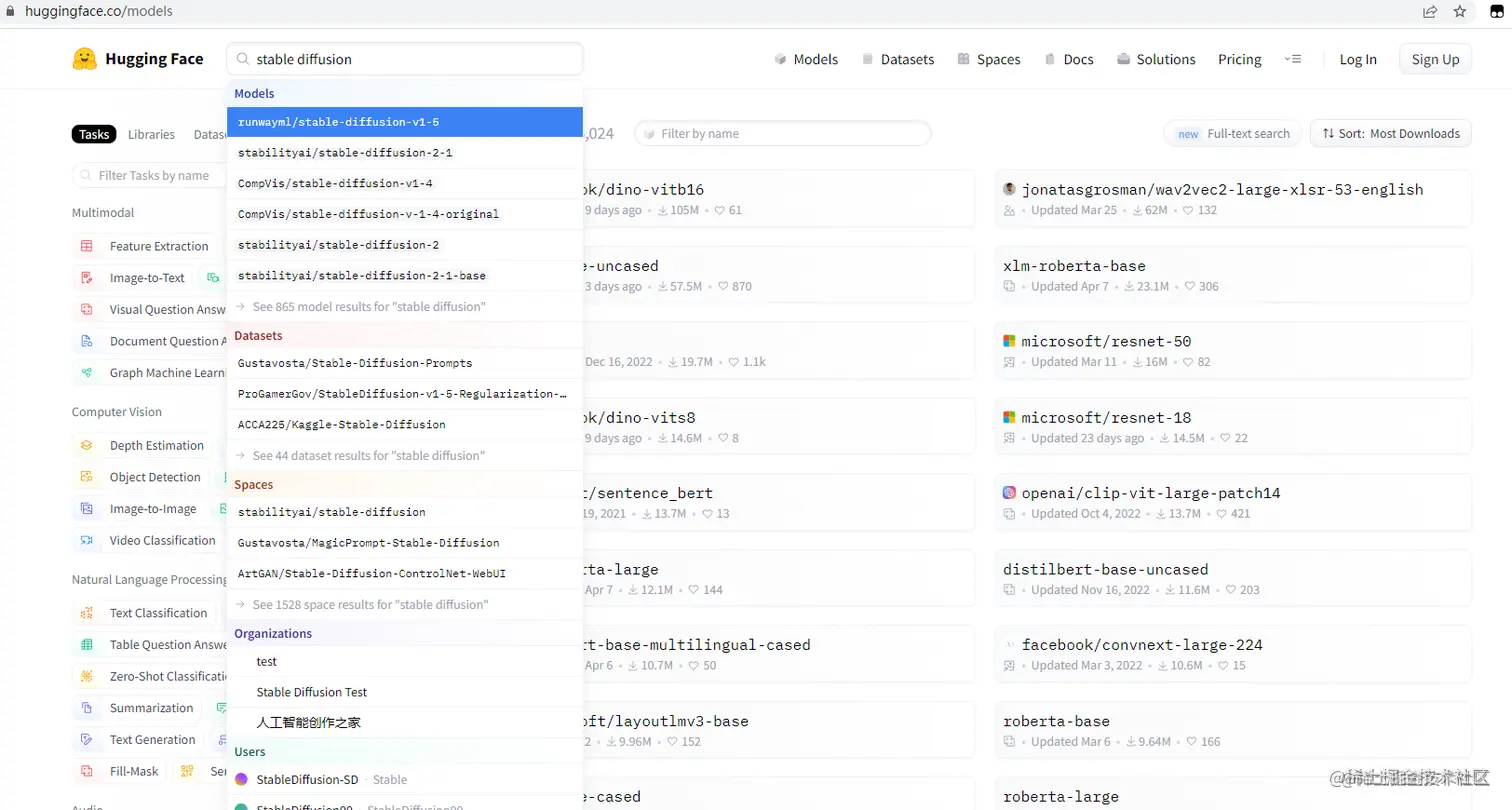Open facebook/convnext-large-224 model card
This screenshot has width=1512, height=810.
[1232, 655]
